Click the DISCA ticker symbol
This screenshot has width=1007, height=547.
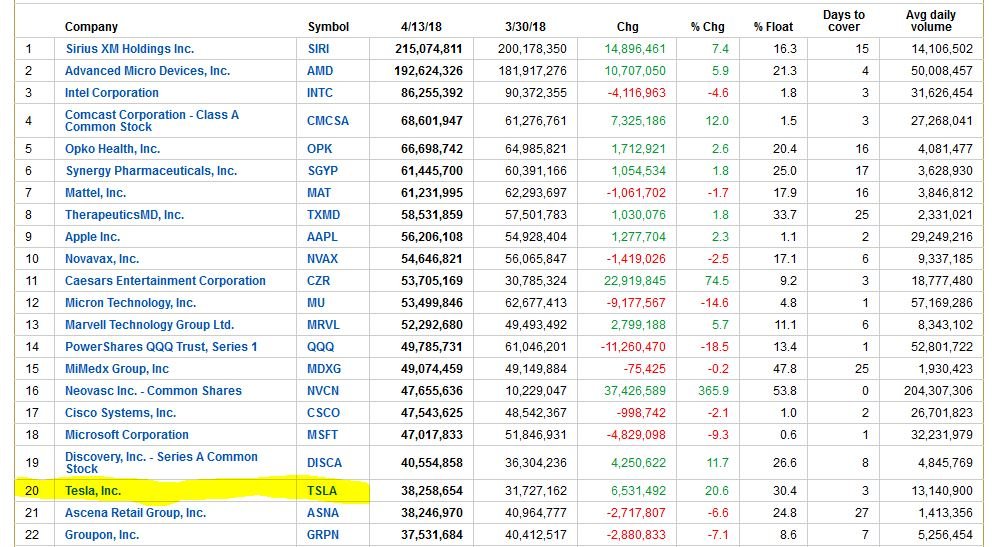[x=324, y=463]
